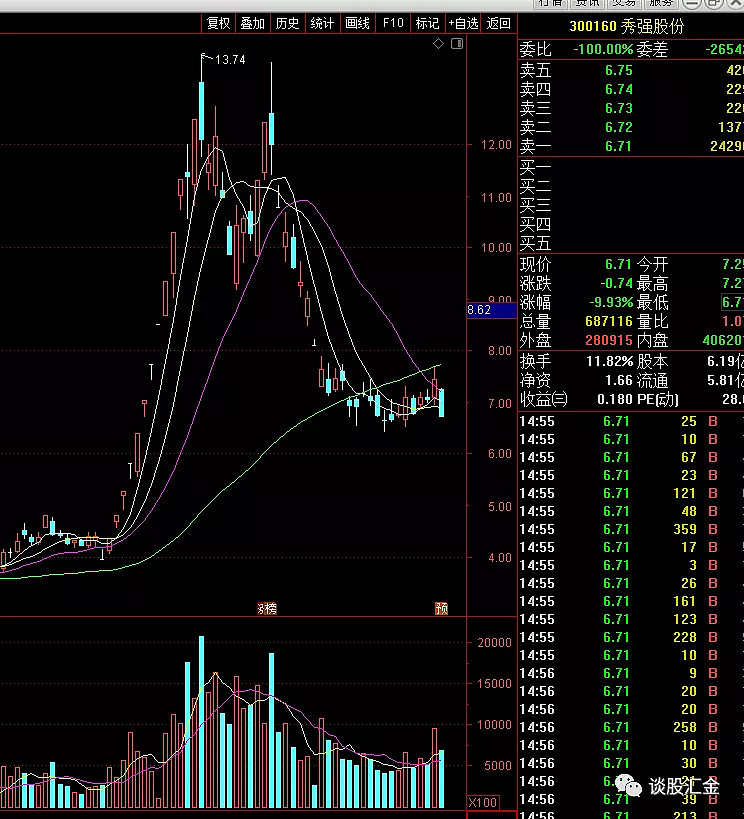The image size is (744, 819).
Task: Select the 统计 statistics button
Action: pyautogui.click(x=322, y=23)
